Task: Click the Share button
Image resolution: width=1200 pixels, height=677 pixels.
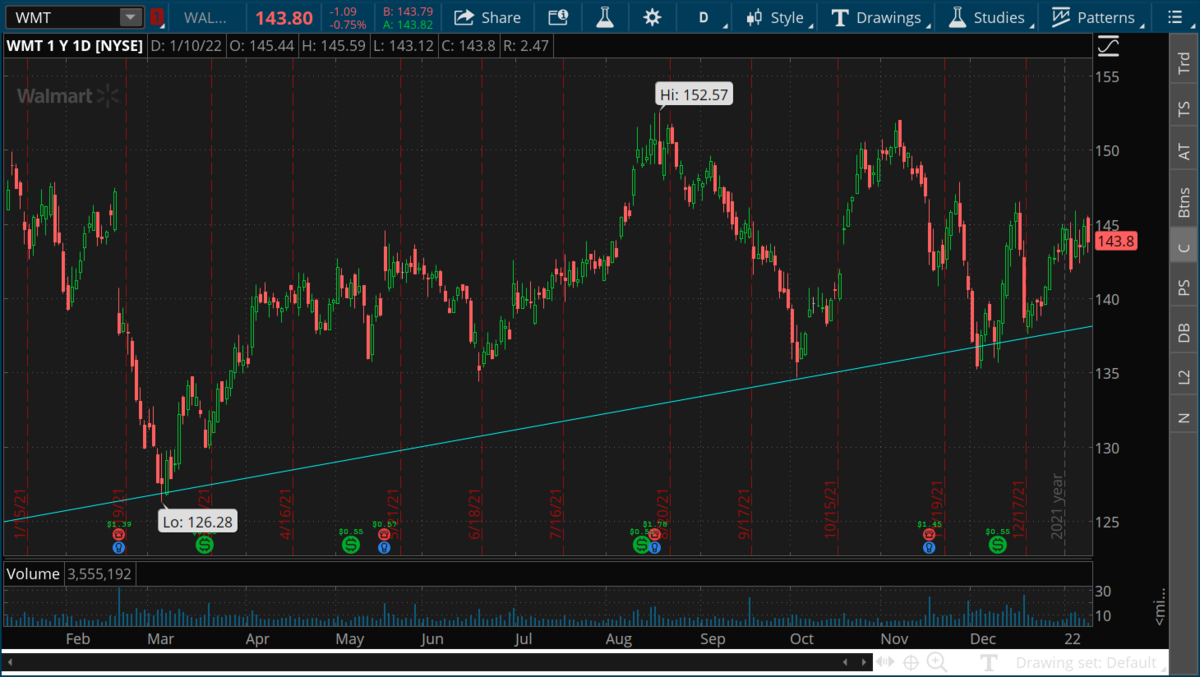Action: coord(487,17)
